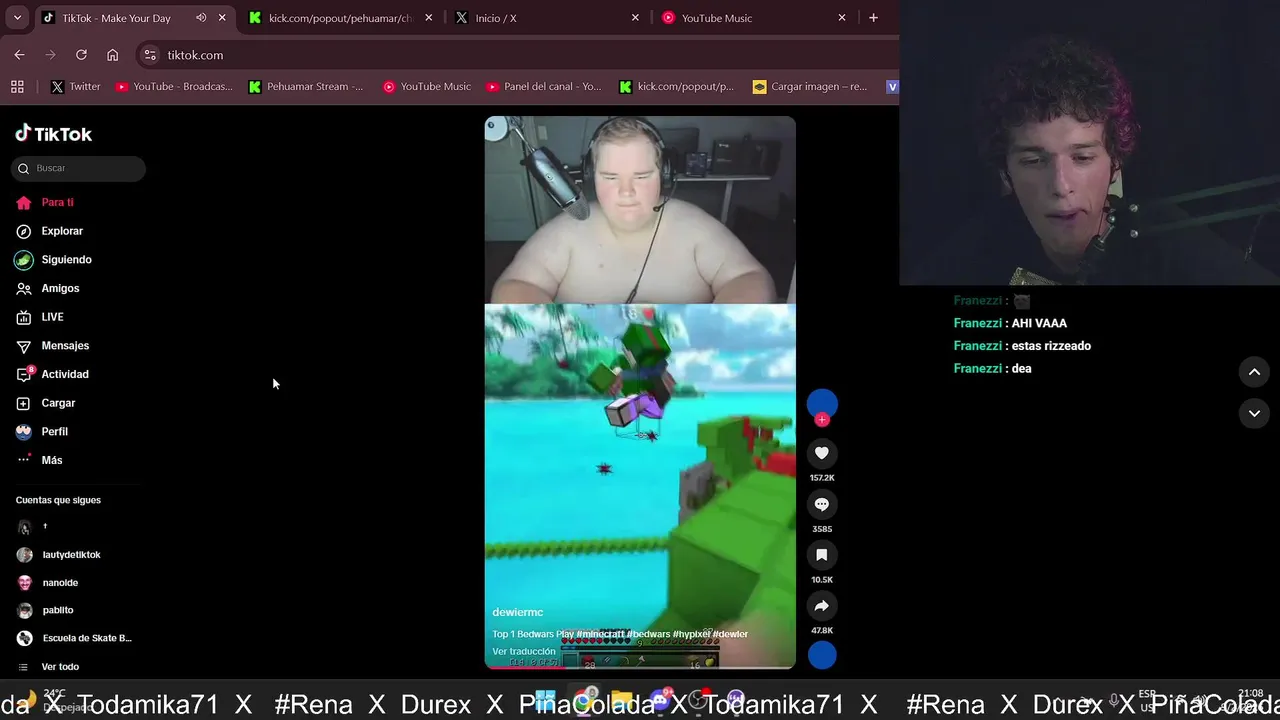Viewport: 1280px width, 720px height.
Task: Open YouTube - Broadcas... bookmark
Action: pyautogui.click(x=174, y=87)
